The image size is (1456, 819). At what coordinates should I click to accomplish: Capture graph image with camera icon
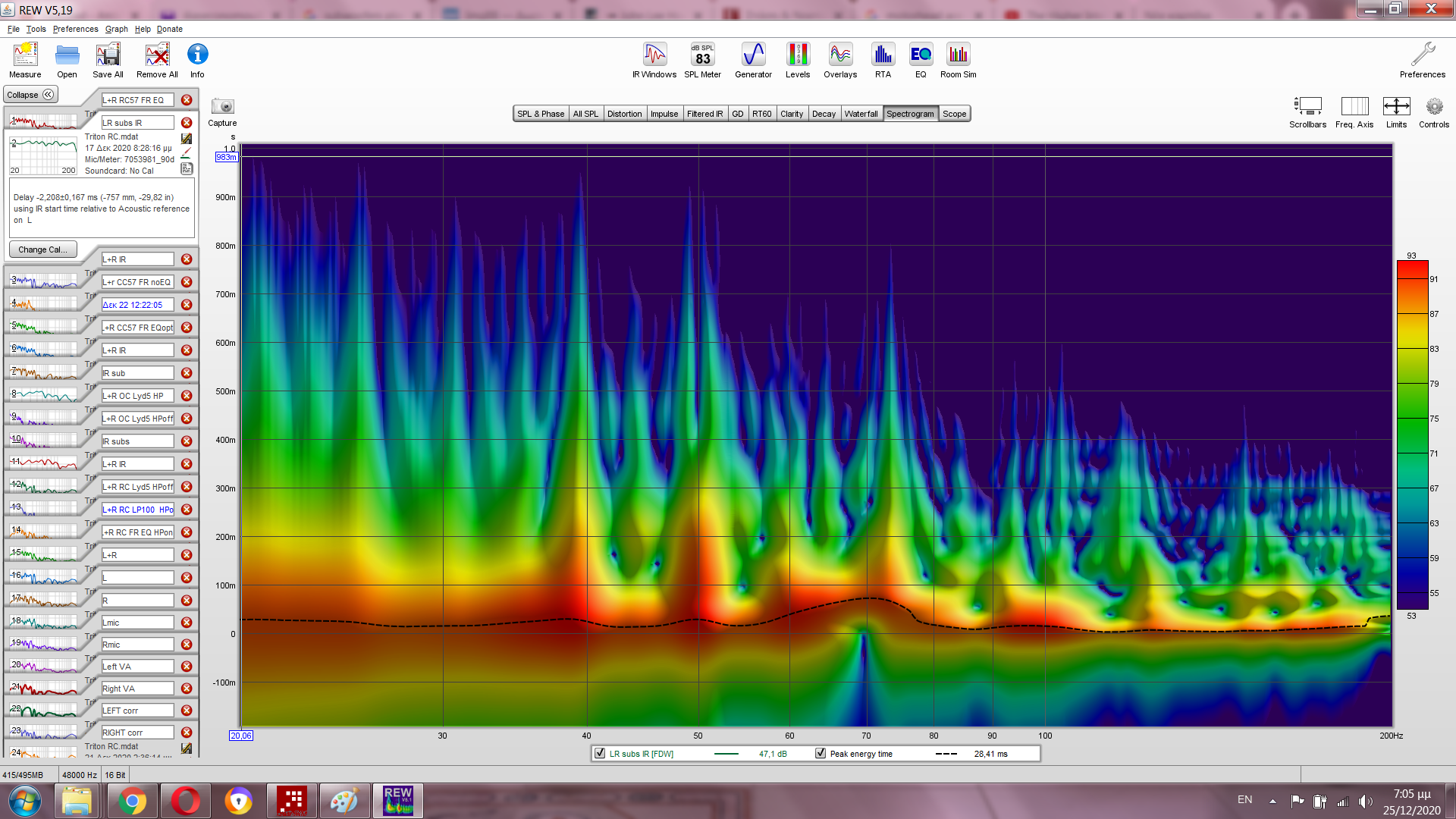click(x=222, y=106)
